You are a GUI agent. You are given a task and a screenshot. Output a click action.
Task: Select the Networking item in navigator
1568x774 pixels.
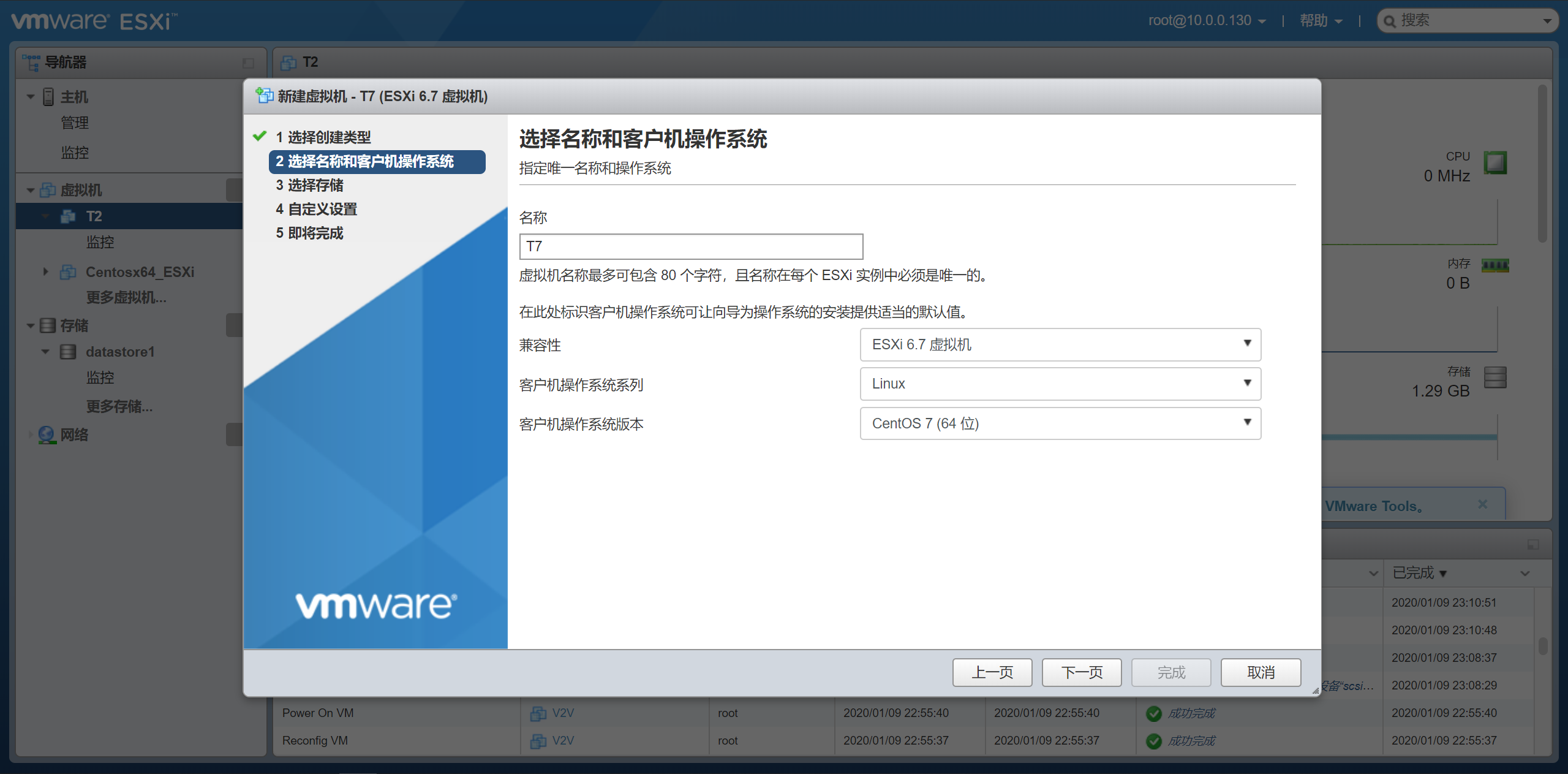point(74,435)
